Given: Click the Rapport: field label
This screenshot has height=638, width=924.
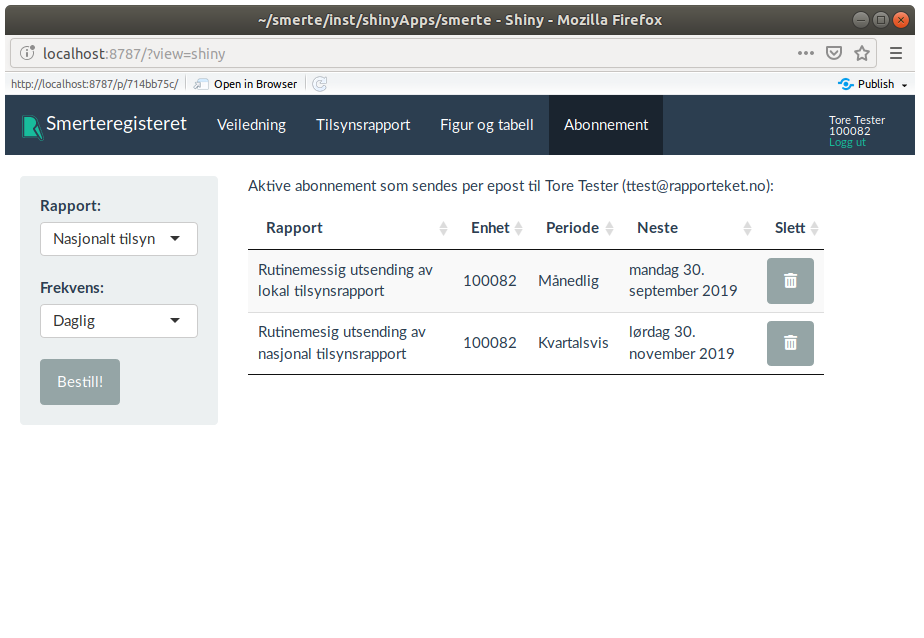Looking at the screenshot, I should click(x=71, y=206).
